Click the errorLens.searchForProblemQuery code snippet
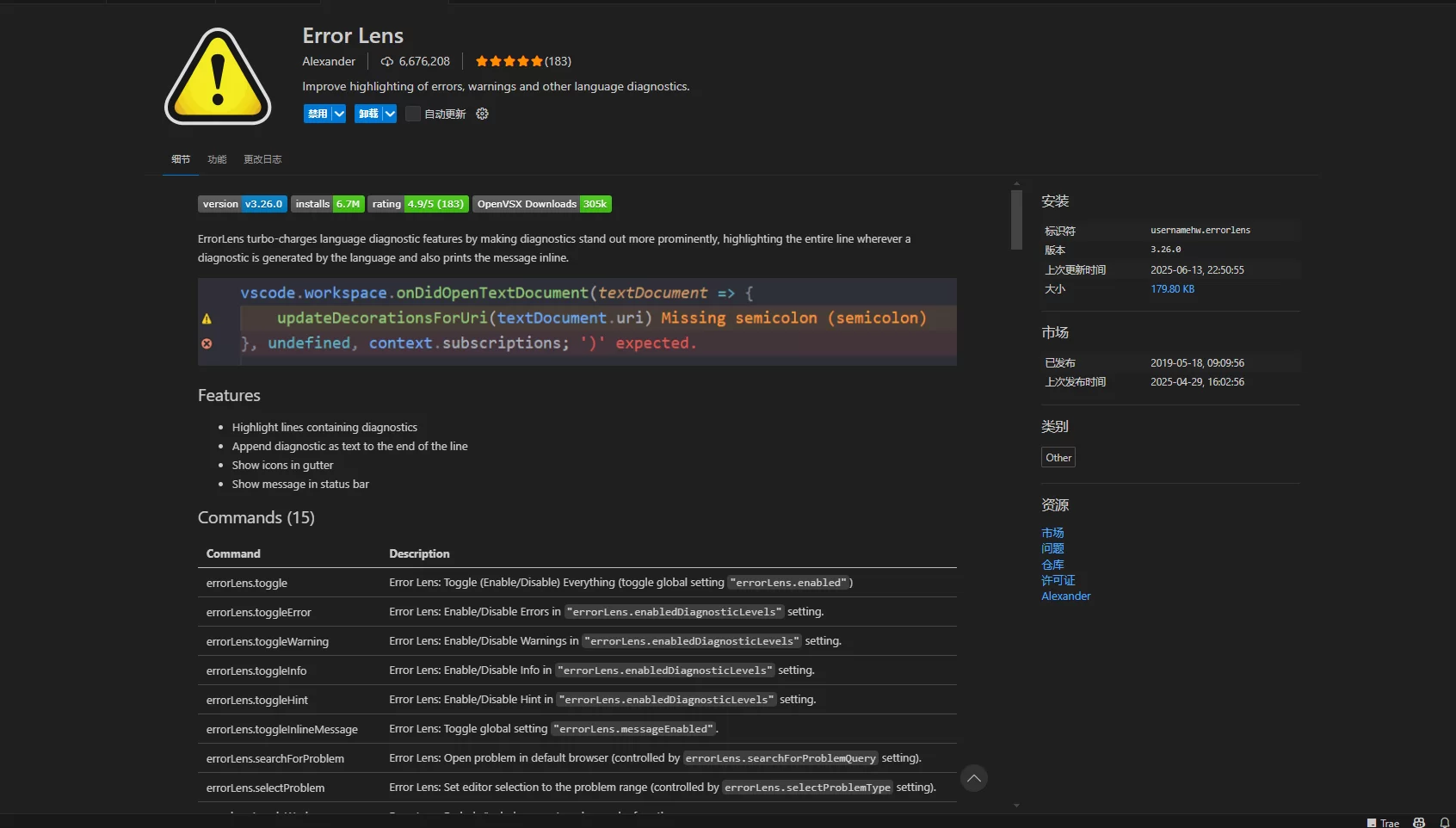The height and width of the screenshot is (828, 1456). pyautogui.click(x=780, y=758)
